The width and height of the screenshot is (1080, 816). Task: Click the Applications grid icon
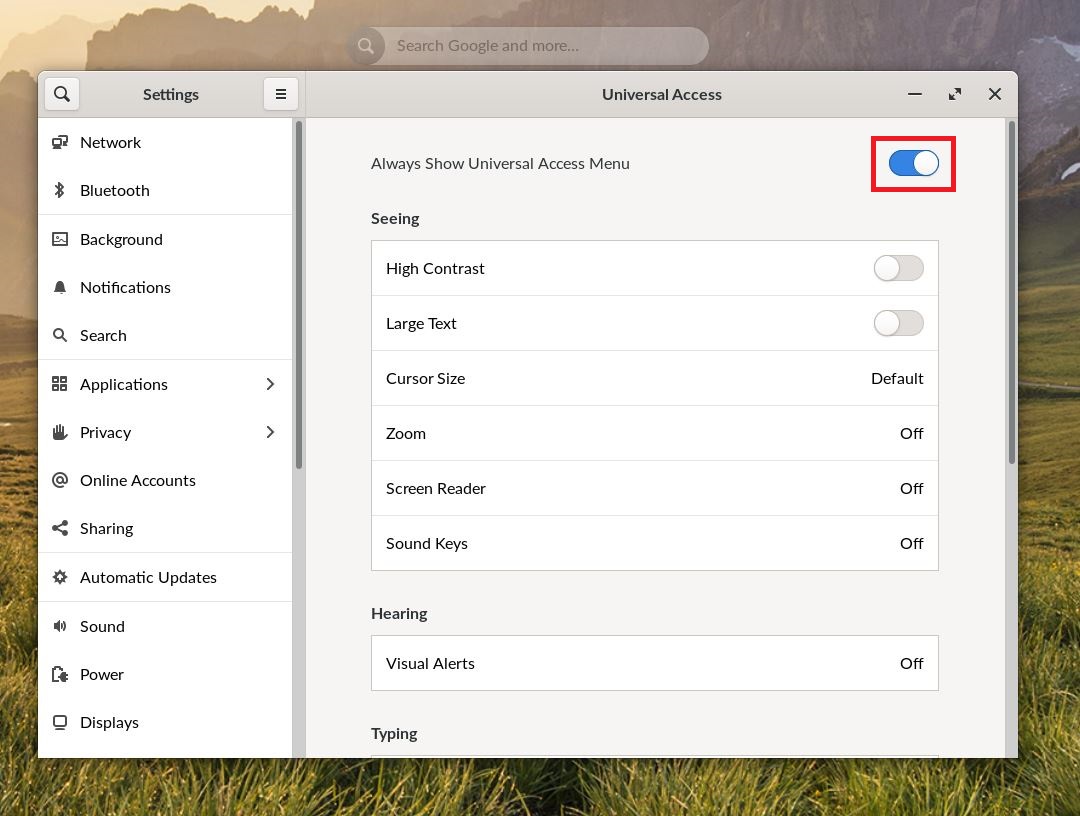[60, 384]
